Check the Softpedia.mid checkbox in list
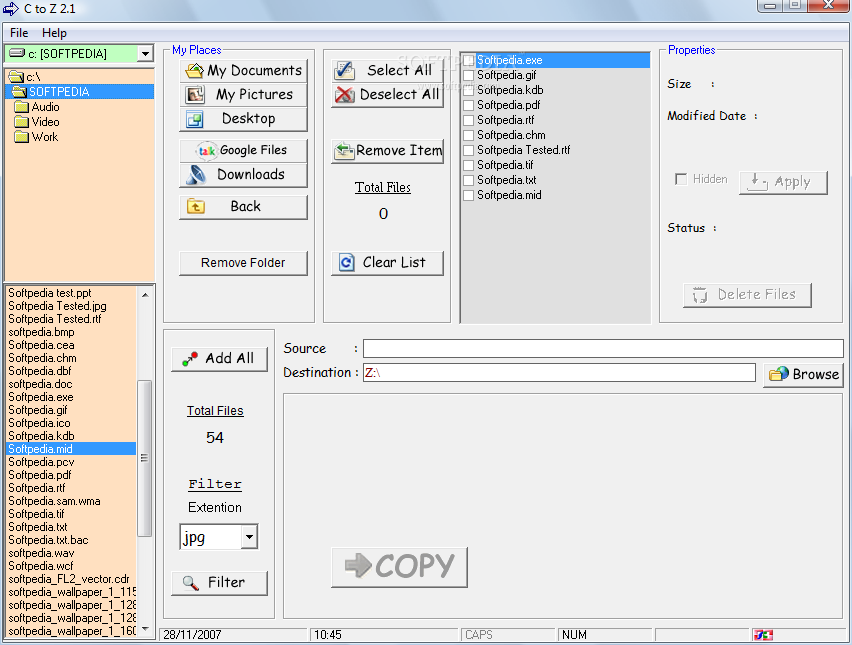 pyautogui.click(x=468, y=195)
